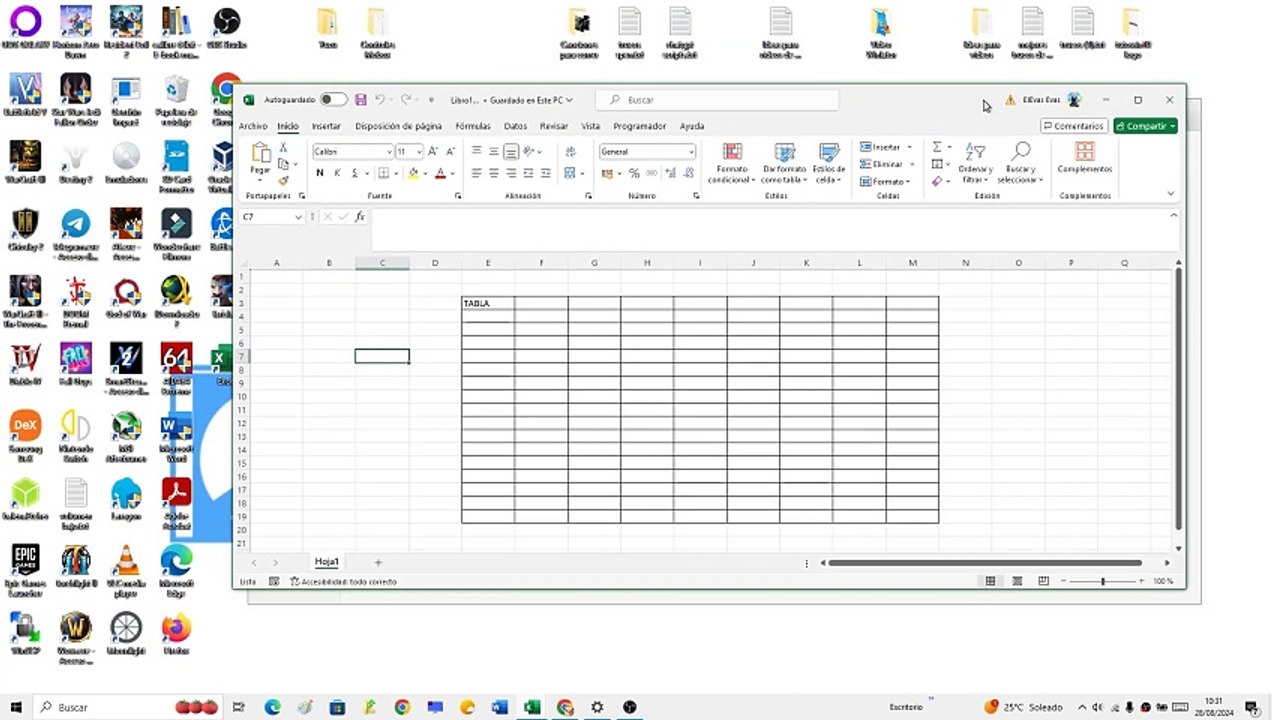Open Complementos add-ins
Viewport: 1272px width, 720px height.
pyautogui.click(x=1085, y=158)
